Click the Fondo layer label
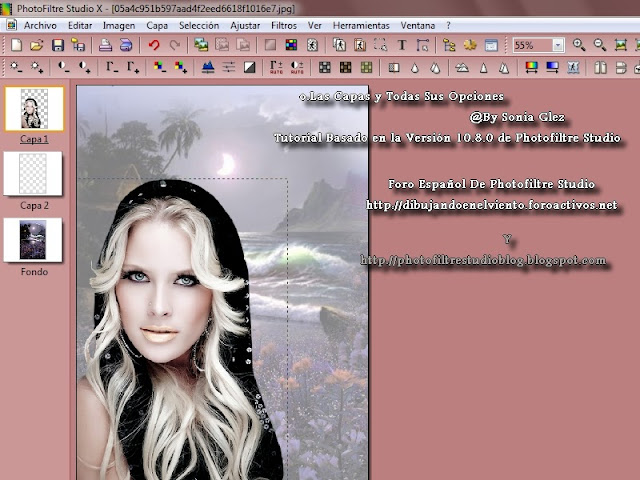Viewport: 640px width, 480px height. point(34,271)
